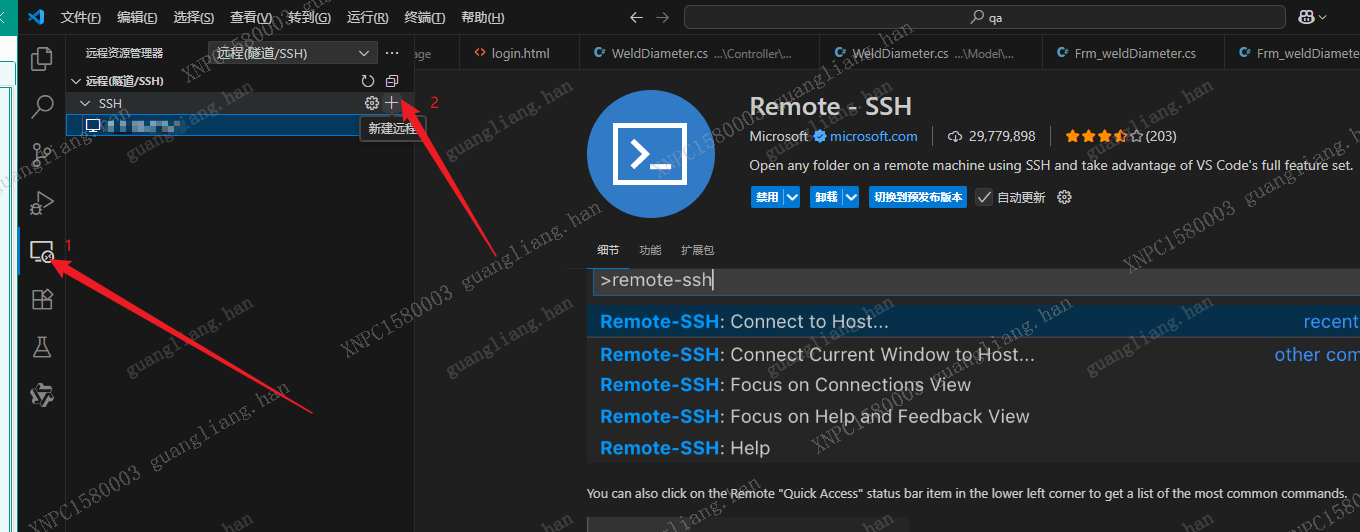Click 切换到预发布版本 button
Screen dimensions: 1360x532
point(918,197)
